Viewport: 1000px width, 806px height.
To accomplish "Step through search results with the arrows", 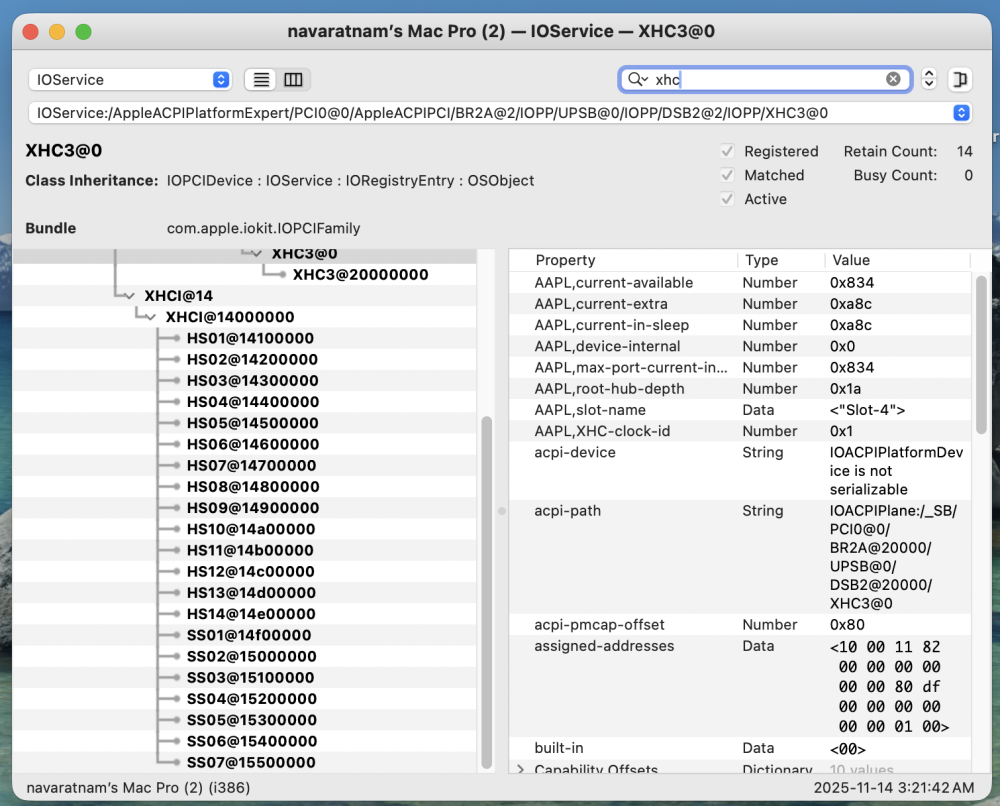I will click(929, 79).
